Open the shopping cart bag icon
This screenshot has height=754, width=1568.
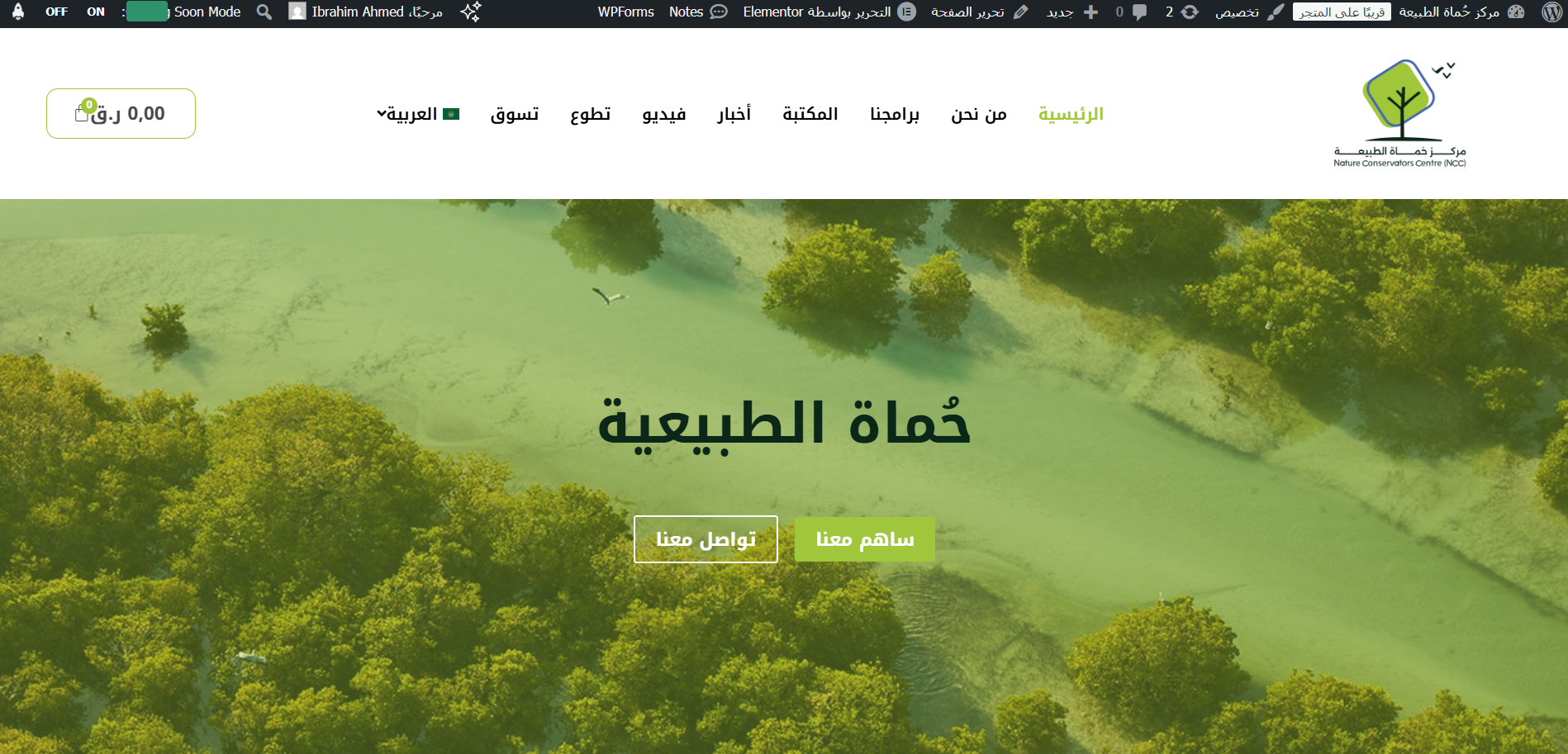83,113
